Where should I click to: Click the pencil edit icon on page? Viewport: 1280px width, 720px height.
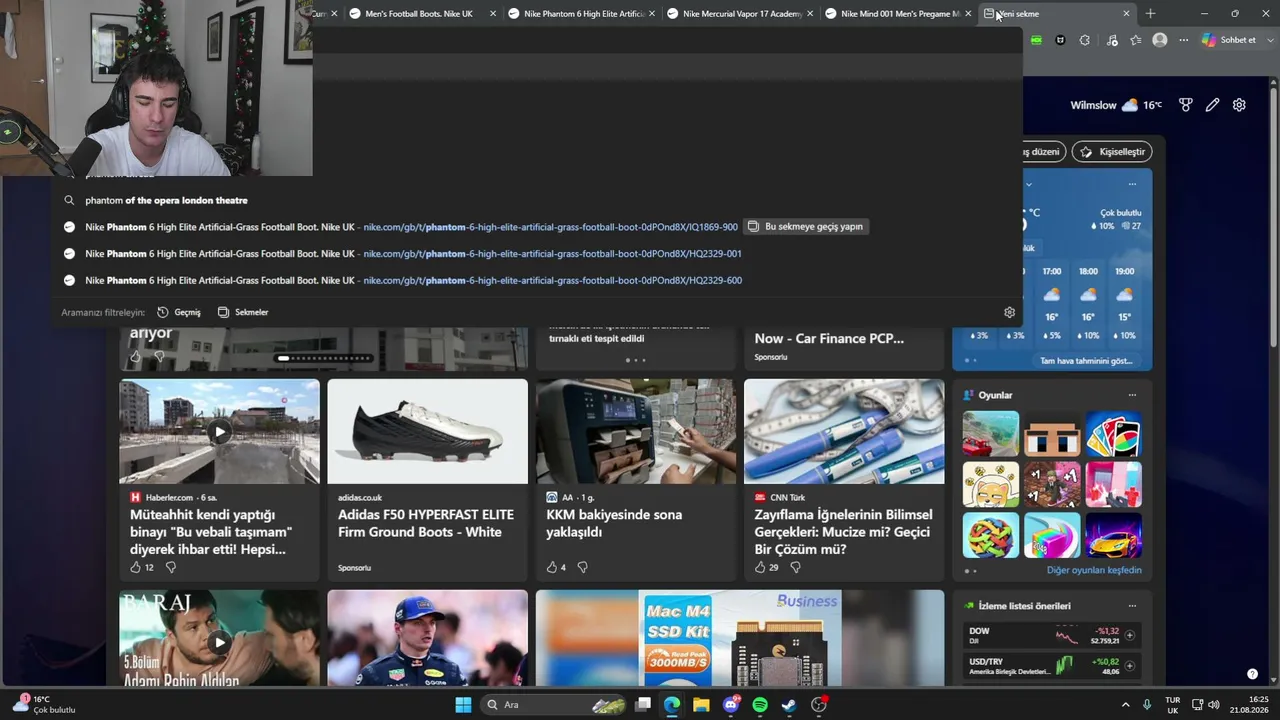[x=1213, y=105]
